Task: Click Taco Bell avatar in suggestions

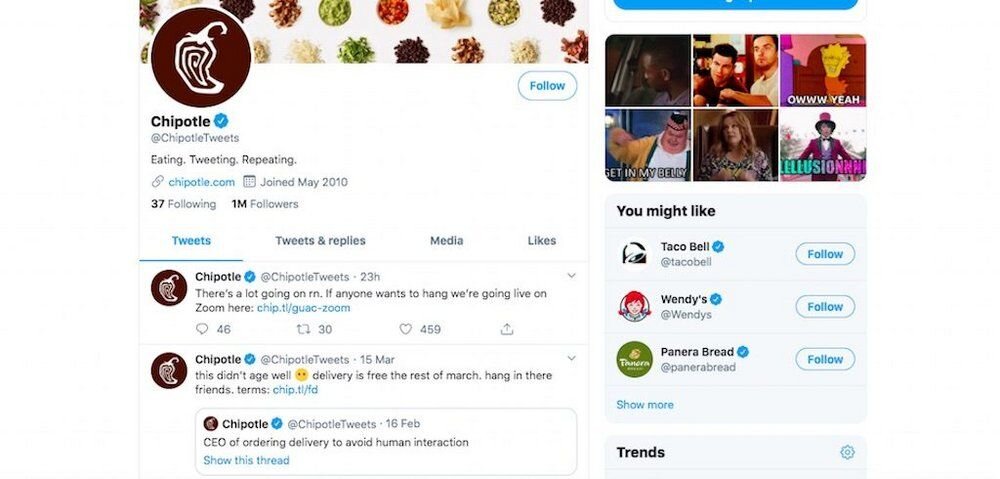Action: [x=634, y=254]
